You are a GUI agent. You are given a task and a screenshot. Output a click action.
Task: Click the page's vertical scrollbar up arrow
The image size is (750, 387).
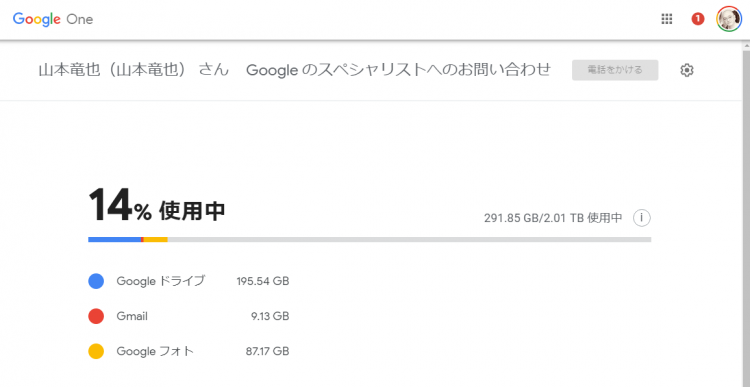(x=745, y=46)
